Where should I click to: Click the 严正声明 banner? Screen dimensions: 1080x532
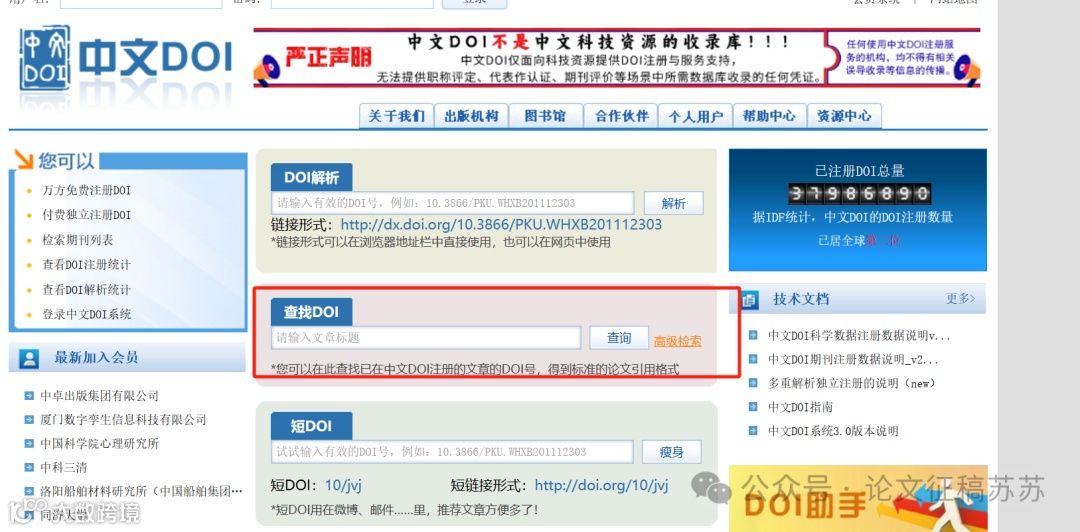(616, 58)
